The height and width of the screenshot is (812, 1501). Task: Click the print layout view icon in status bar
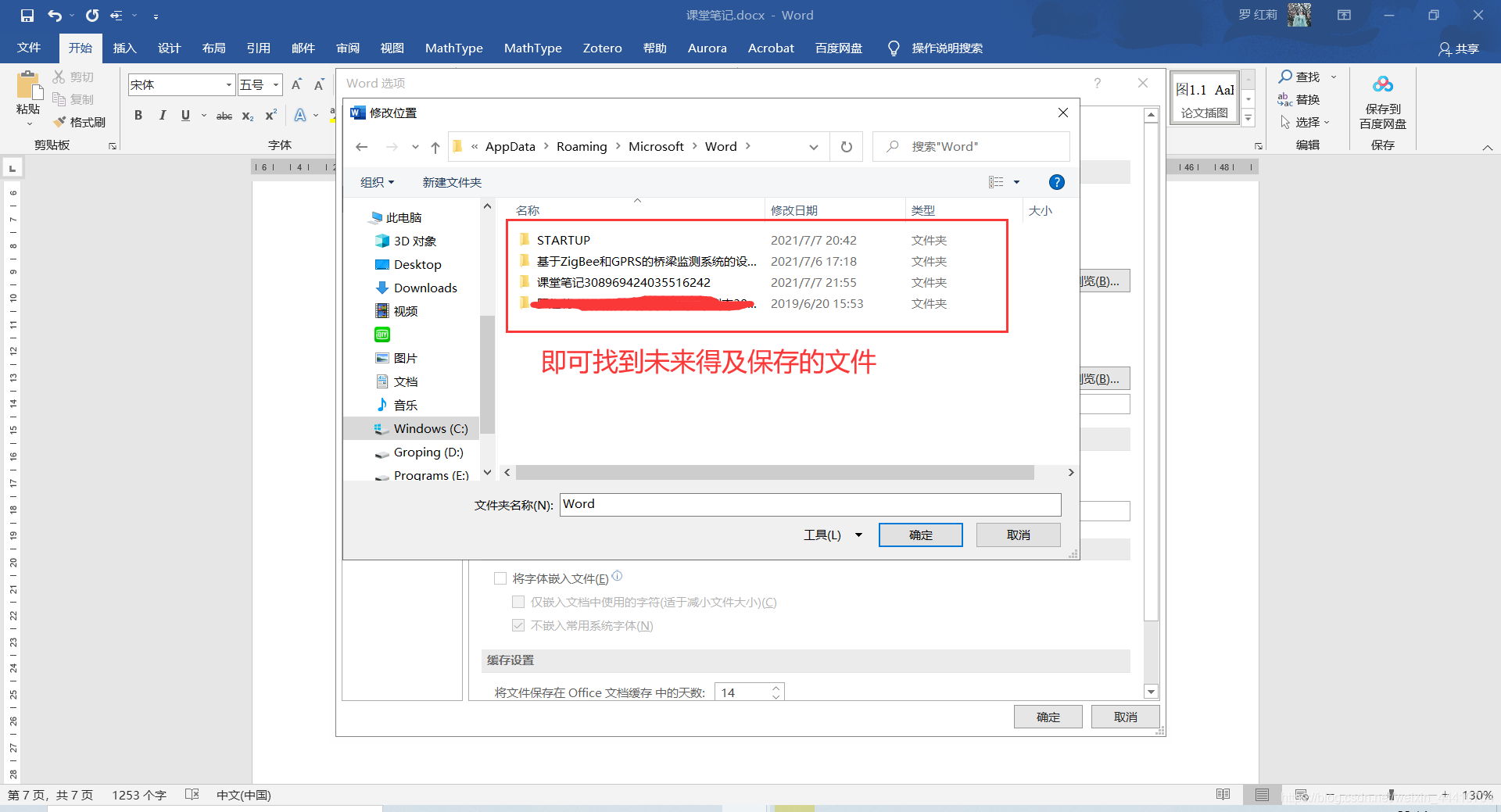[x=1262, y=795]
